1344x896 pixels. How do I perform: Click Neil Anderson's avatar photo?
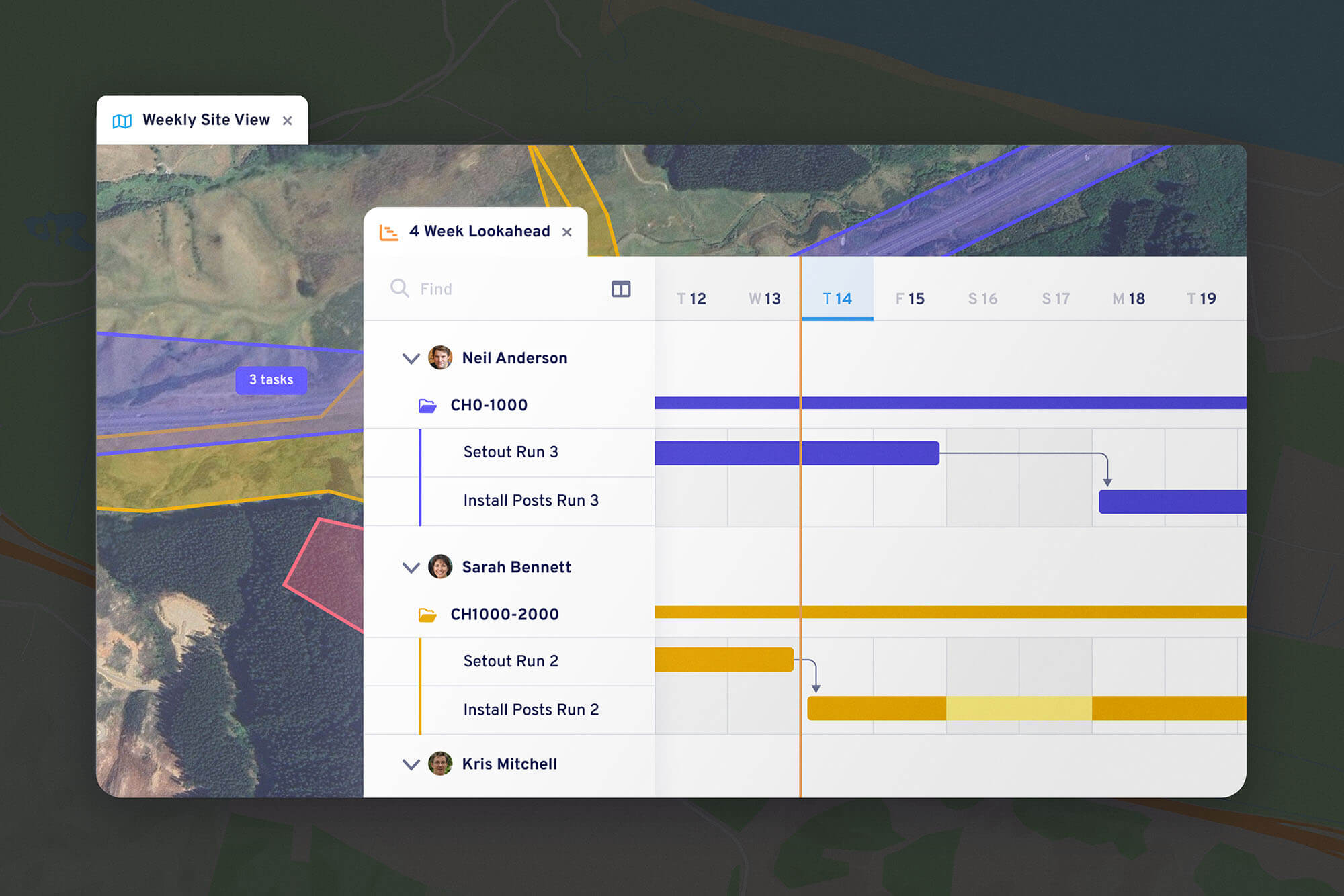point(440,358)
